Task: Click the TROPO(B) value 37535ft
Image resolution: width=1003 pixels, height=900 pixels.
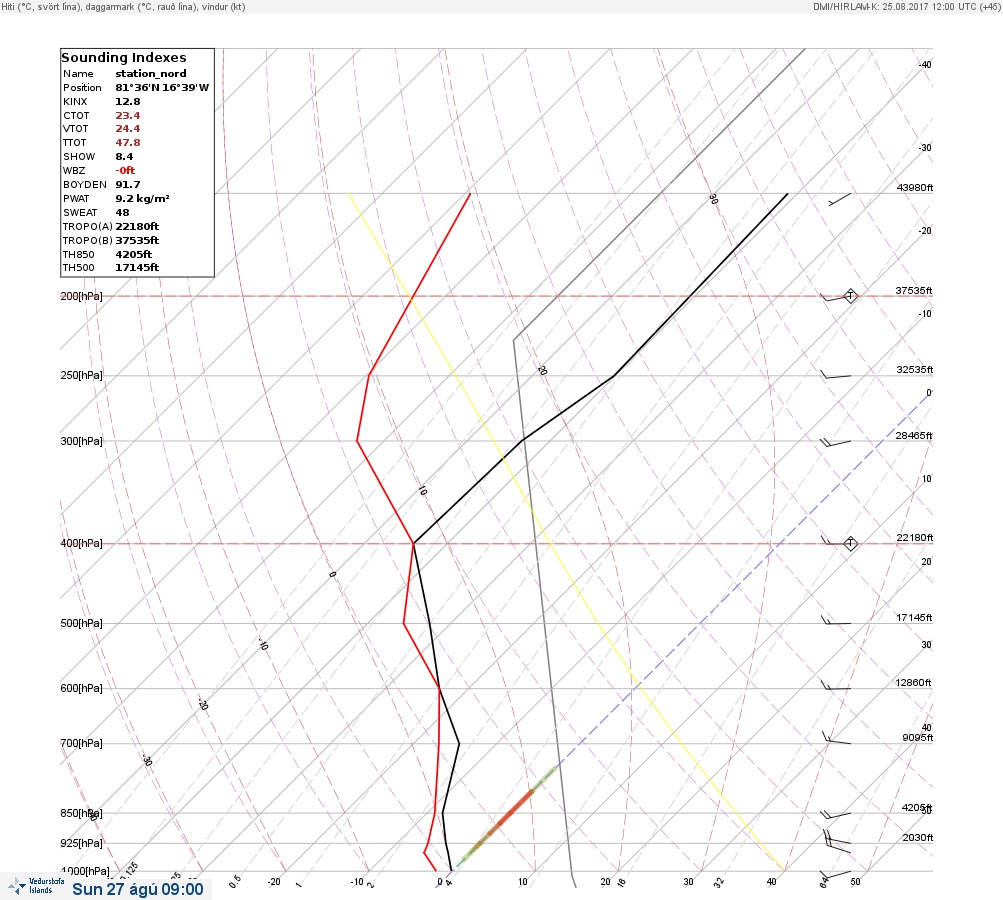Action: [x=137, y=241]
